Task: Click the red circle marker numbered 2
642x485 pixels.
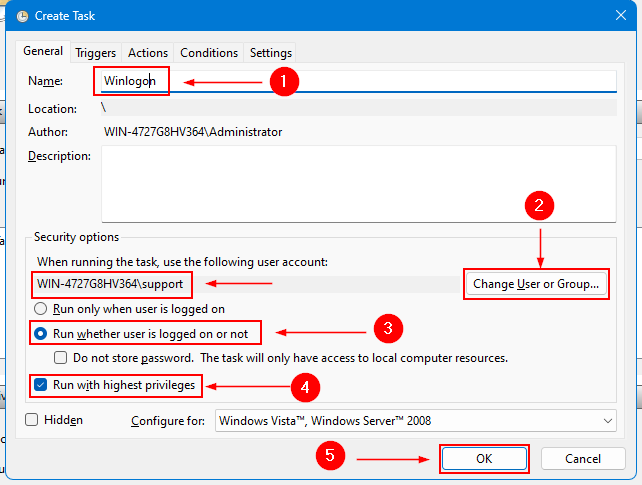Action: click(540, 207)
